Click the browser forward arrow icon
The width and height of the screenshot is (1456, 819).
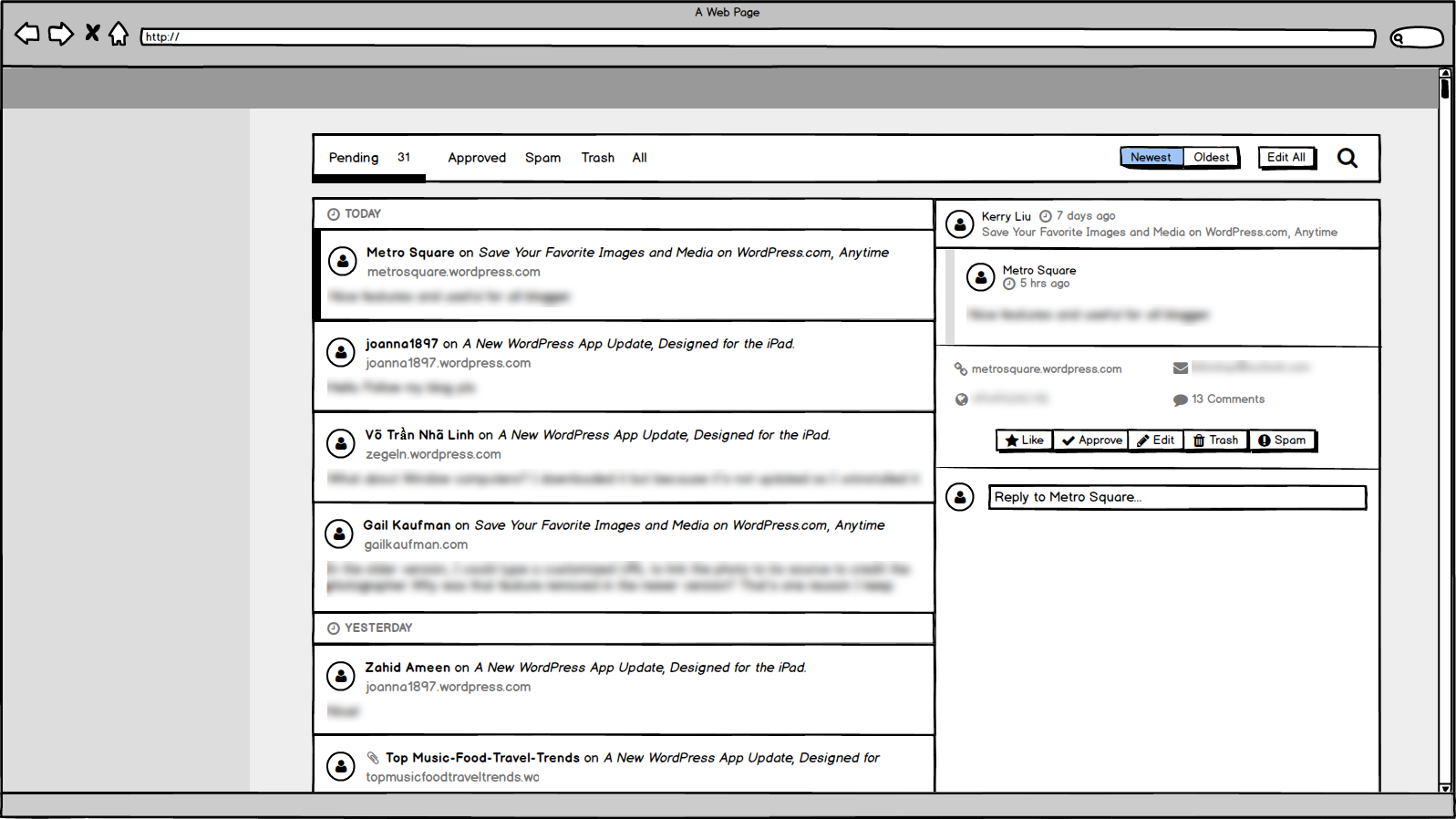[x=60, y=35]
